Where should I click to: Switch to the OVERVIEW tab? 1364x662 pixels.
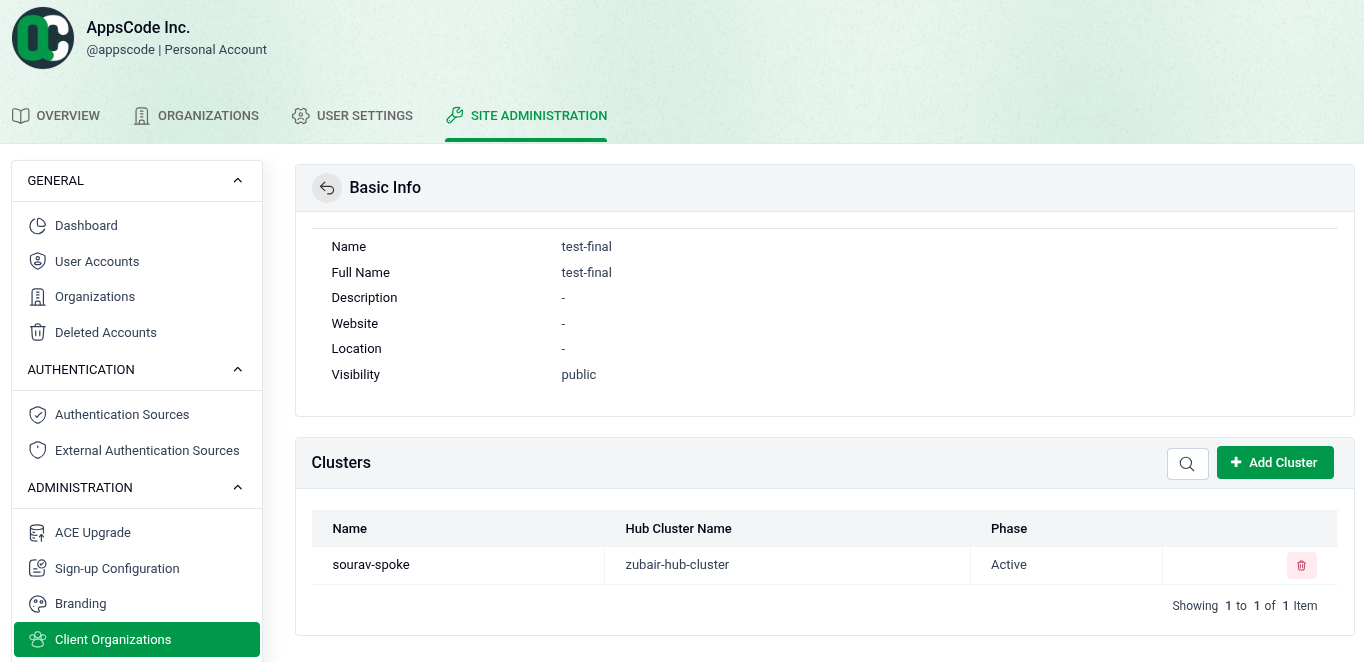56,115
